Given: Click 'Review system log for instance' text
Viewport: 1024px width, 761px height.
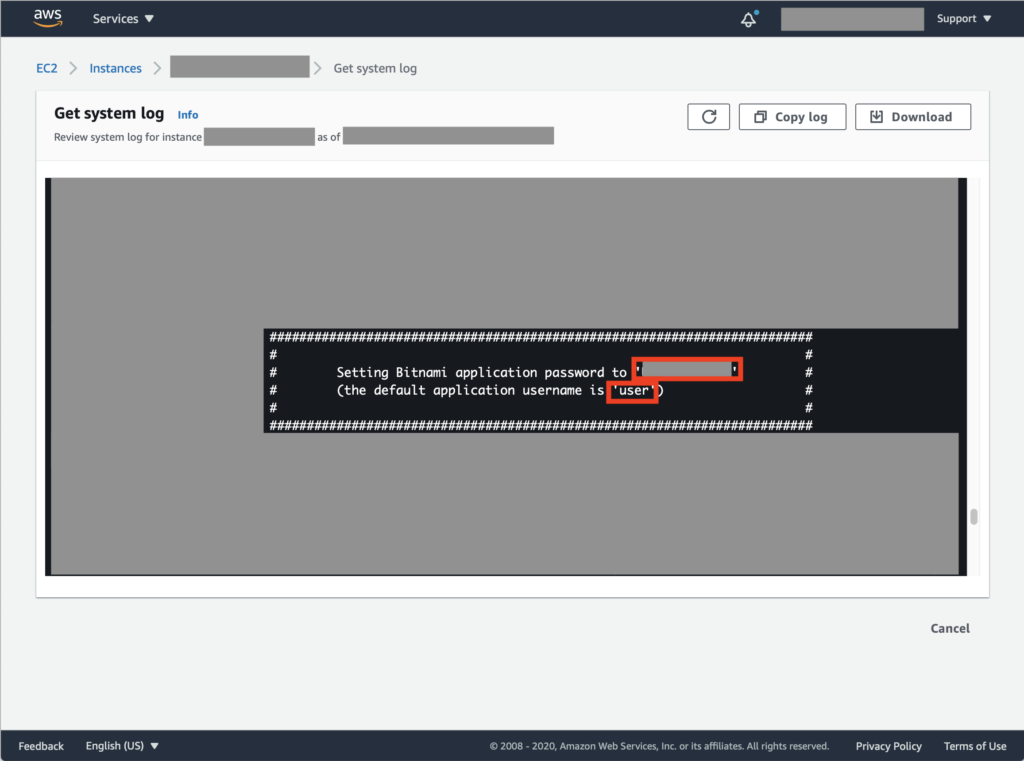Looking at the screenshot, I should 128,137.
